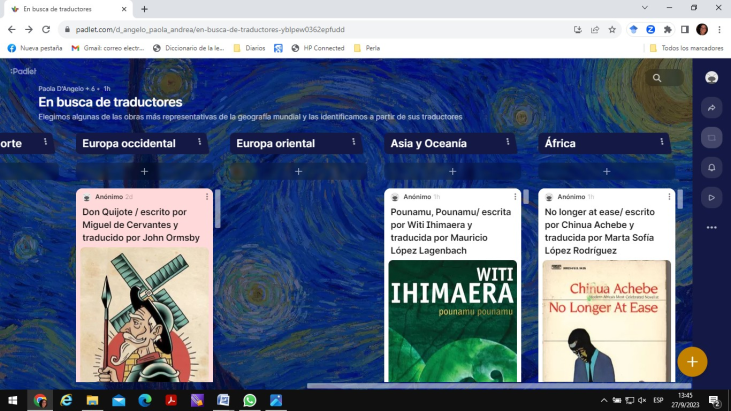Open options menu for Asia y Oceanía column

point(507,143)
